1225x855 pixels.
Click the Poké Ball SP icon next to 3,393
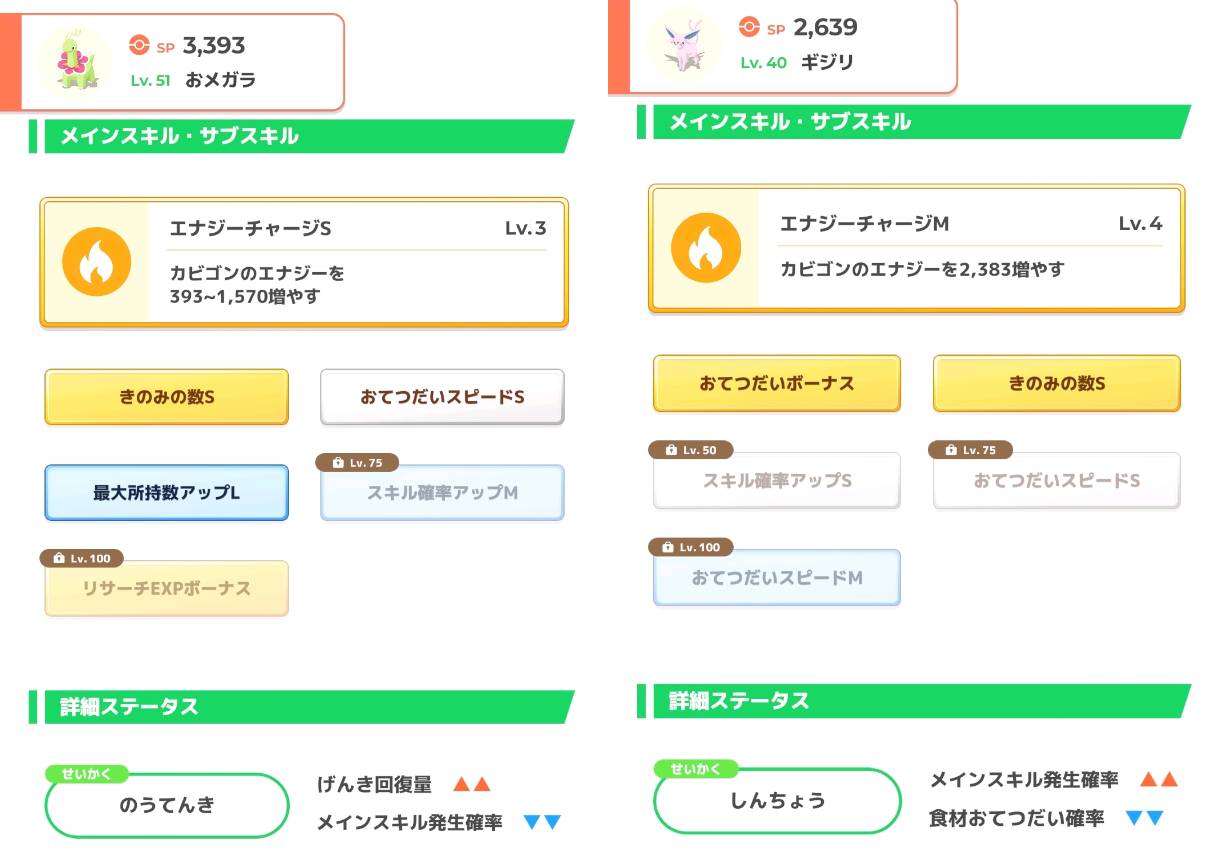(x=139, y=45)
